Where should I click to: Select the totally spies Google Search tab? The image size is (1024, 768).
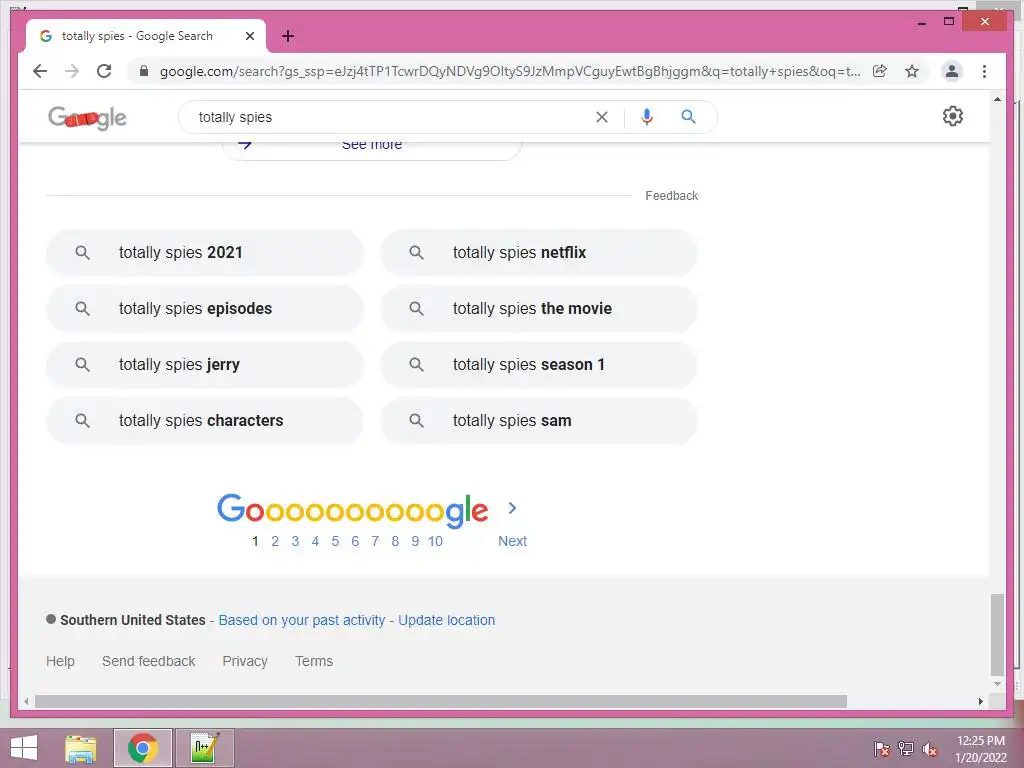click(146, 36)
